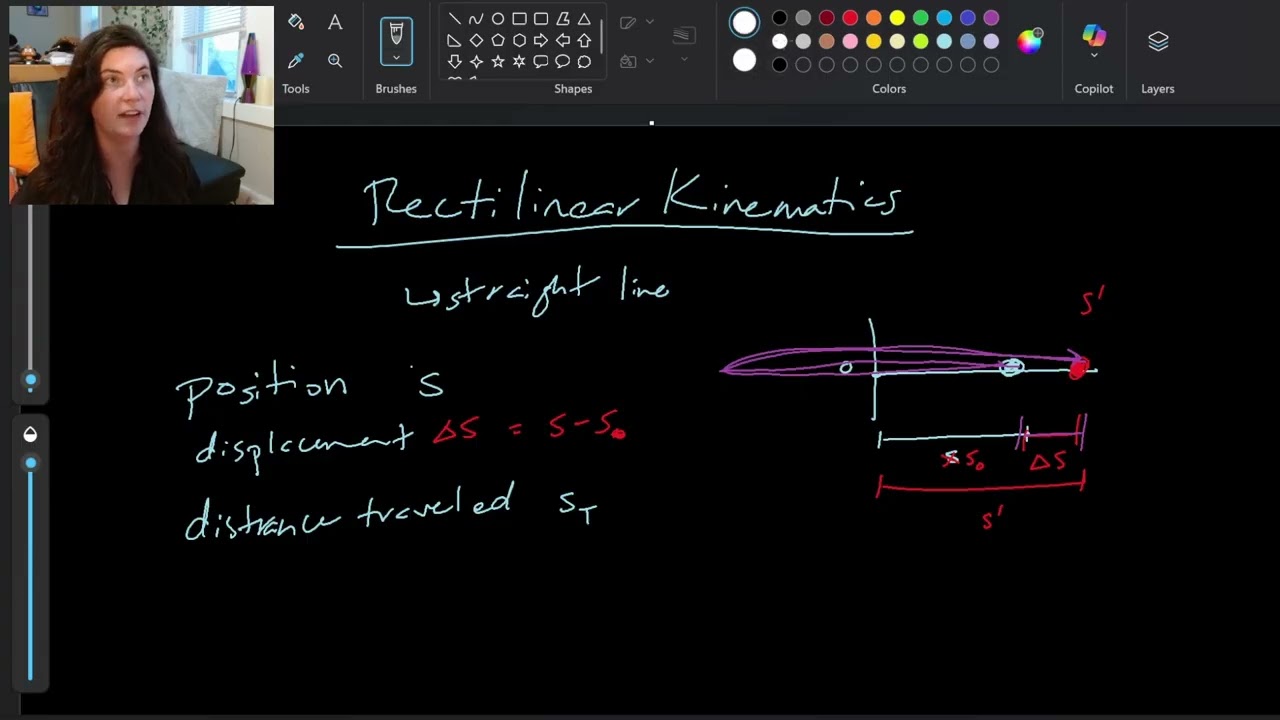Choose the Rounded rectangle shape

pyautogui.click(x=541, y=19)
